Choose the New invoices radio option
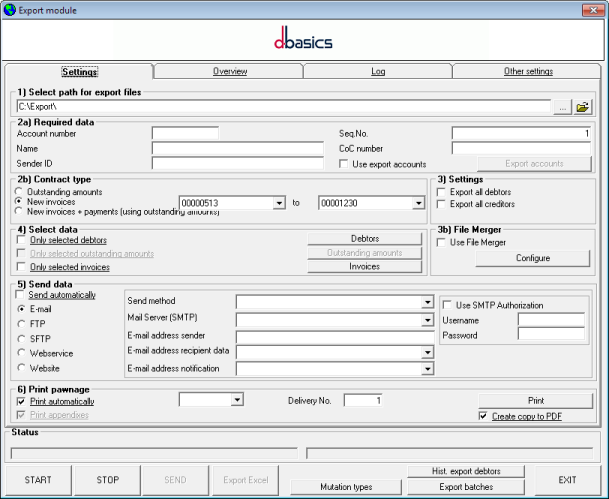 tap(19, 202)
